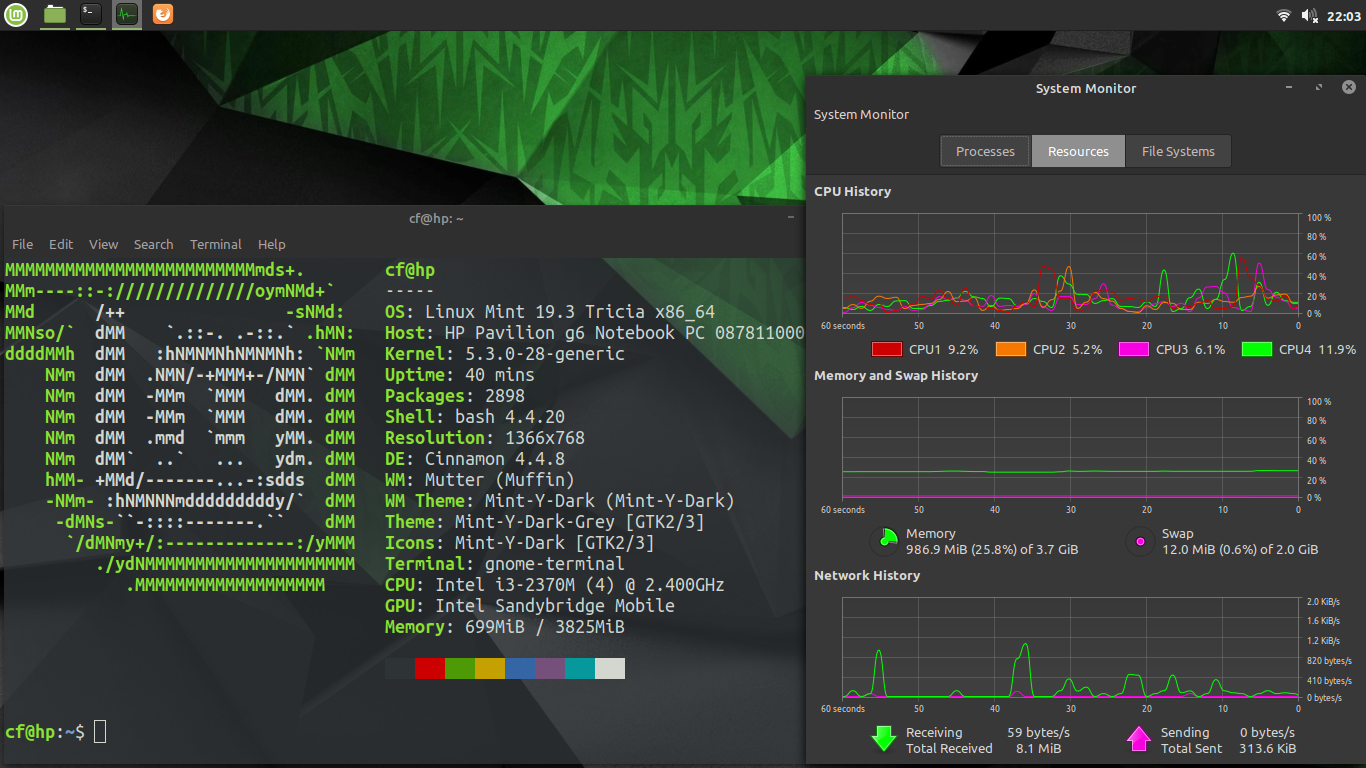Switch to the Processes tab
This screenshot has width=1366, height=768.
tap(985, 151)
